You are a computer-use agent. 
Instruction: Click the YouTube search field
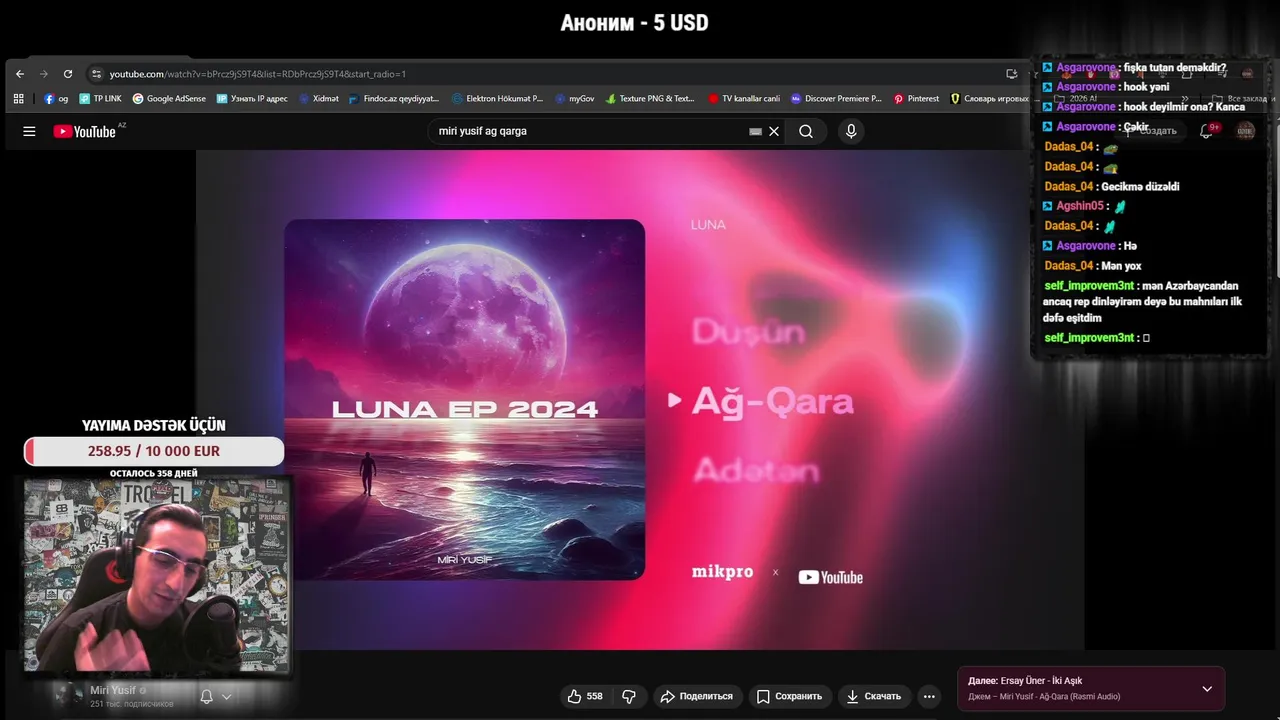[x=590, y=131]
